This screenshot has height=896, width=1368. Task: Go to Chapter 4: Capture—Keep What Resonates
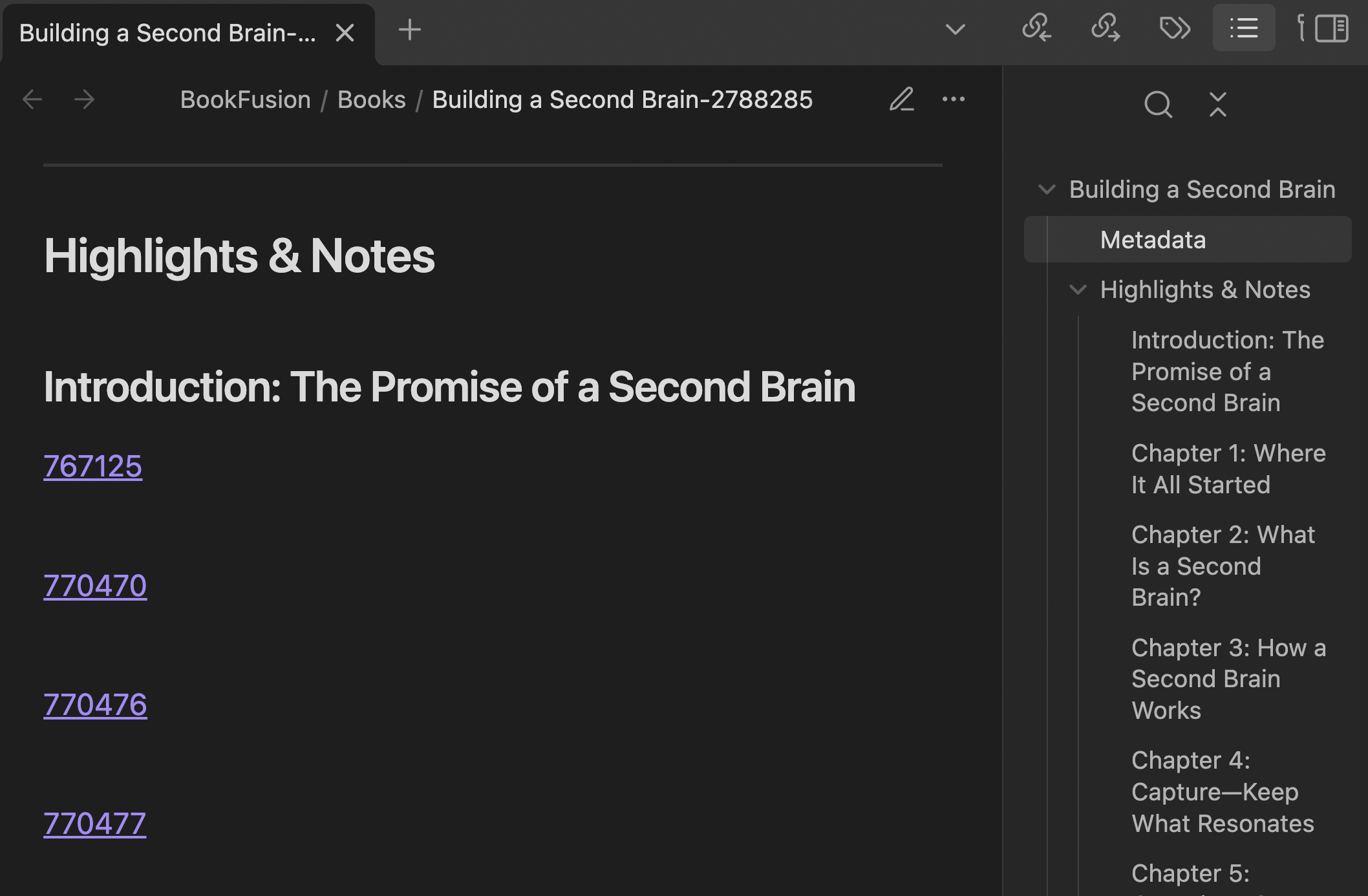(1223, 792)
